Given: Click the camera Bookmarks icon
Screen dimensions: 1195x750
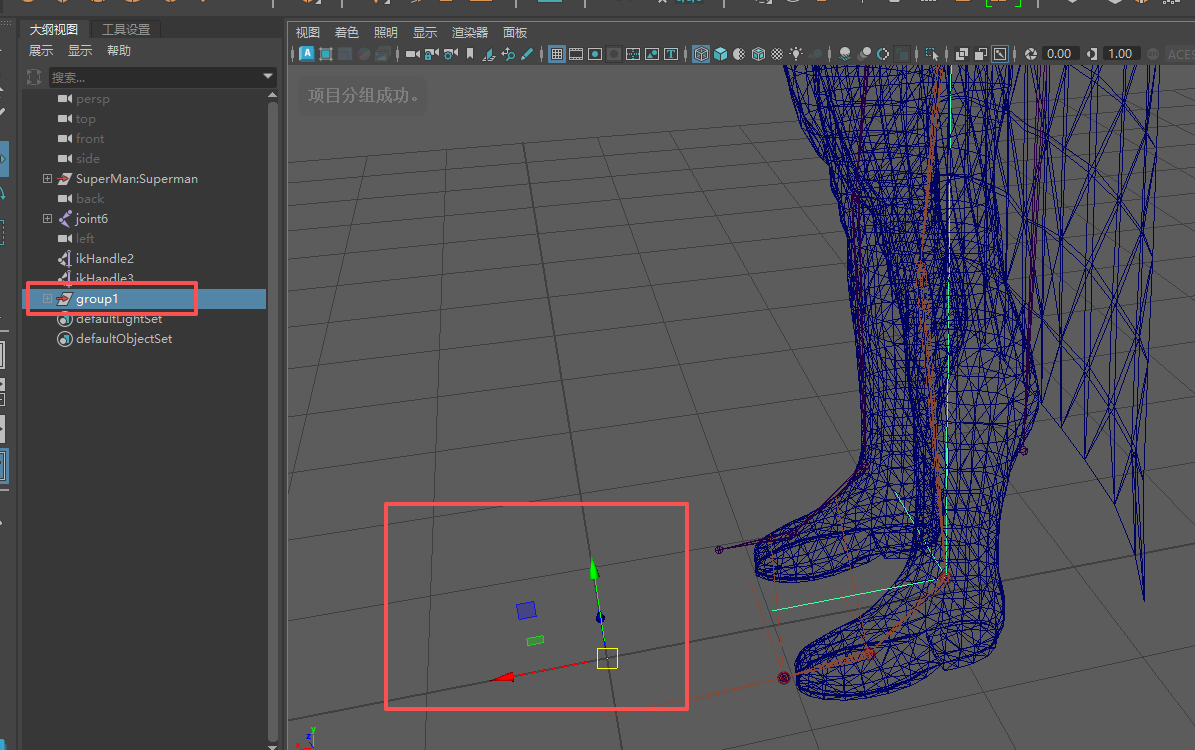Looking at the screenshot, I should pyautogui.click(x=470, y=53).
